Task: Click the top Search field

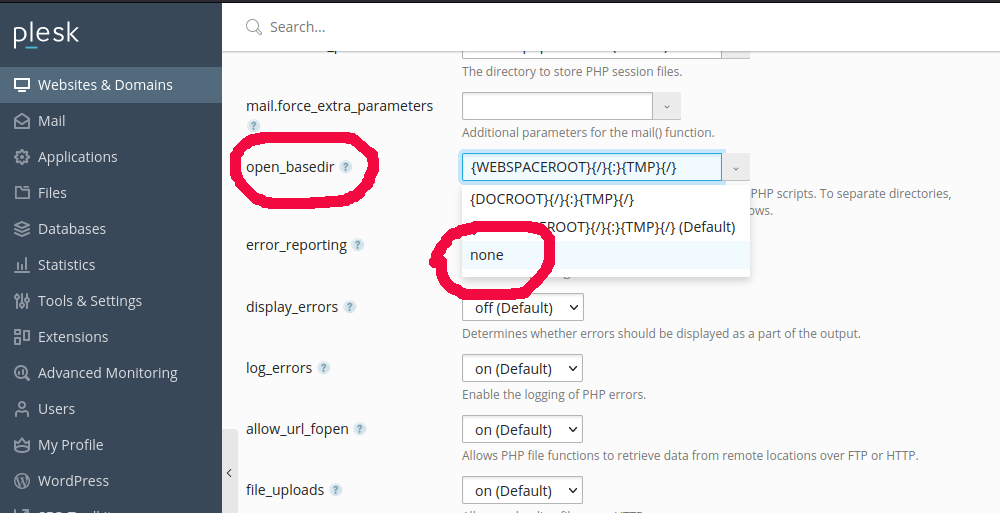Action: [600, 27]
